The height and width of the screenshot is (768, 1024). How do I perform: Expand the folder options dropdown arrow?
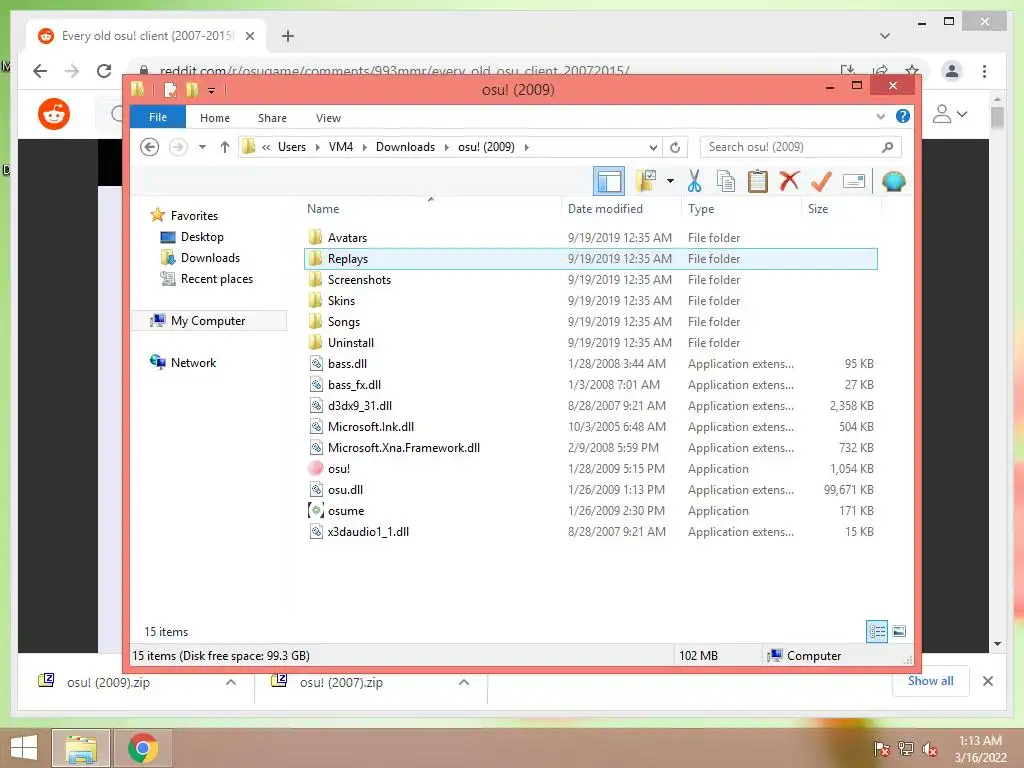point(670,181)
